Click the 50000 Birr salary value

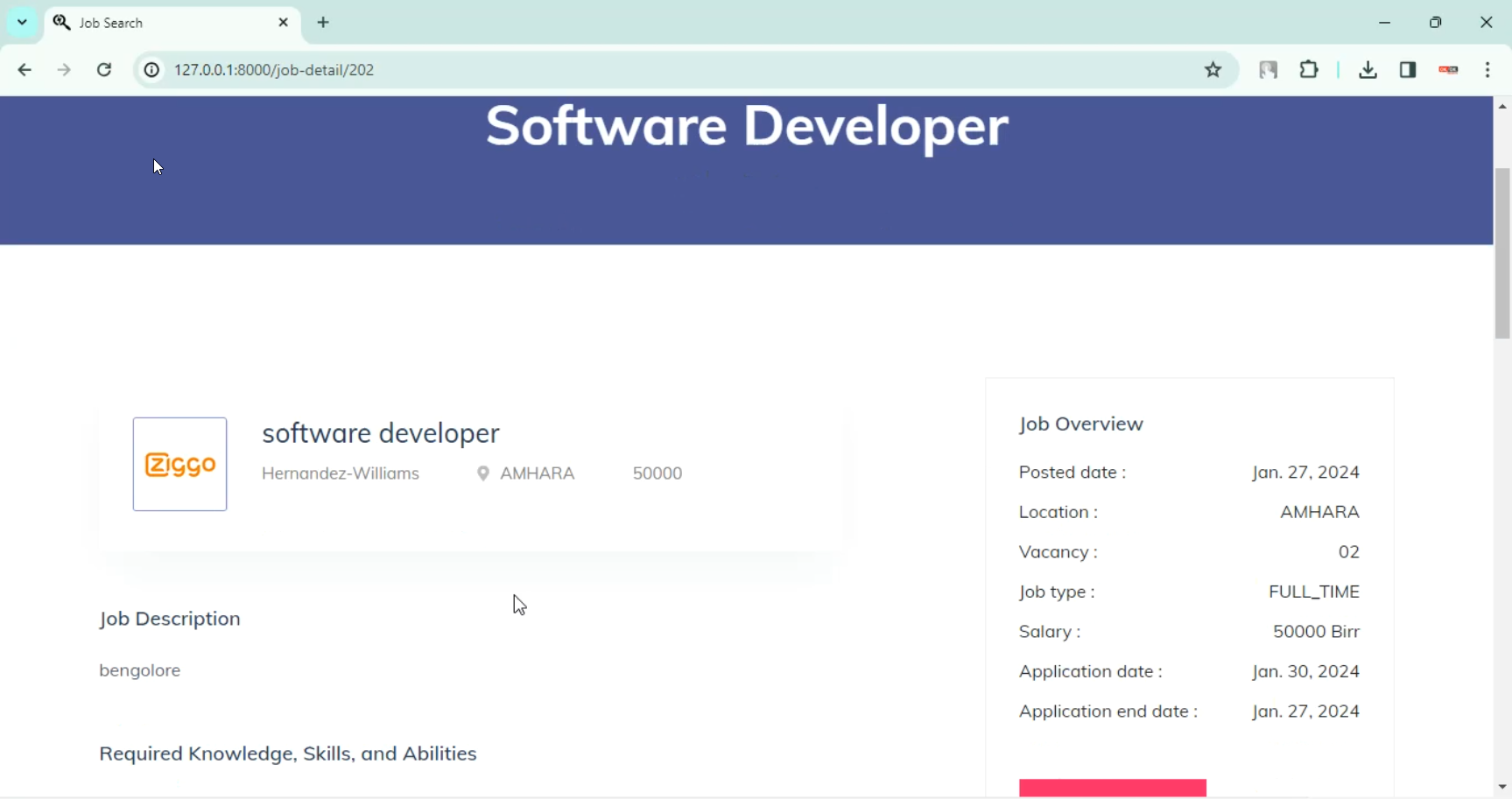point(1316,632)
